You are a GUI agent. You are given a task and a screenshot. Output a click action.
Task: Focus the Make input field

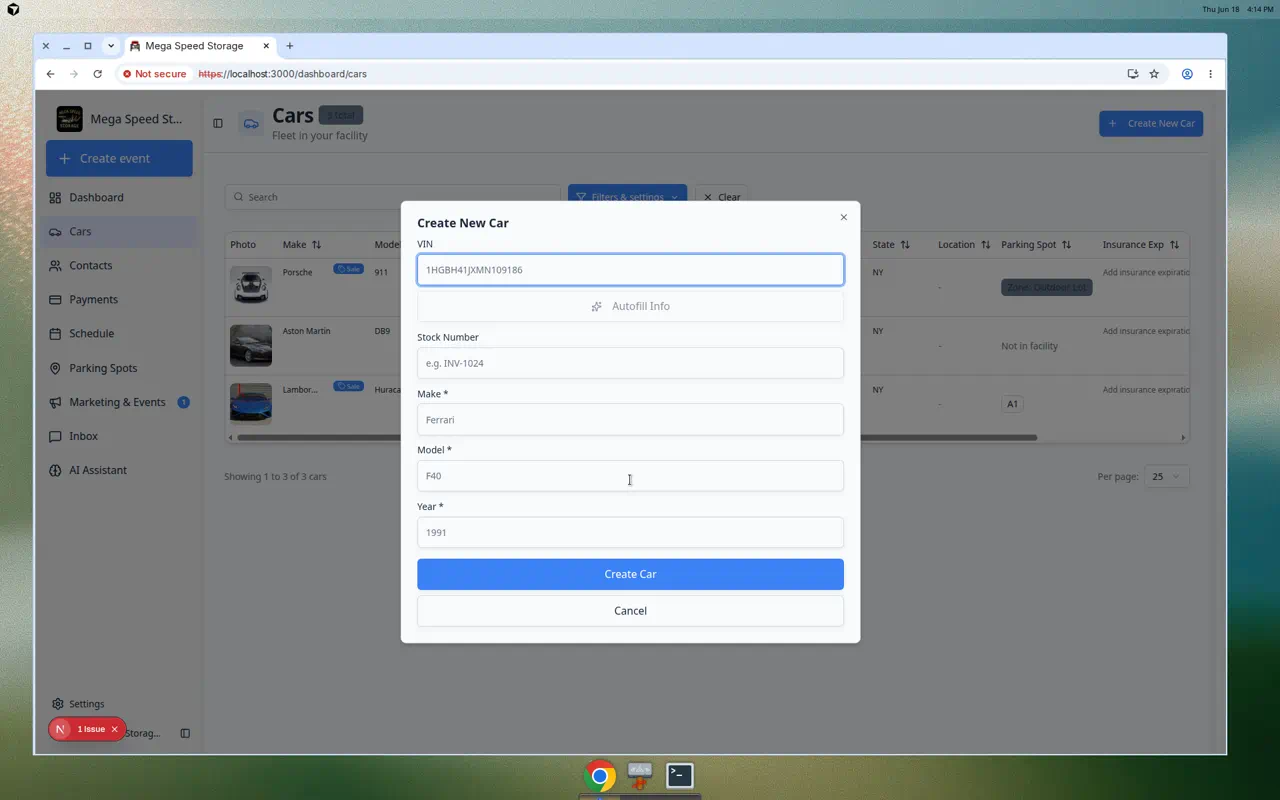pos(630,419)
